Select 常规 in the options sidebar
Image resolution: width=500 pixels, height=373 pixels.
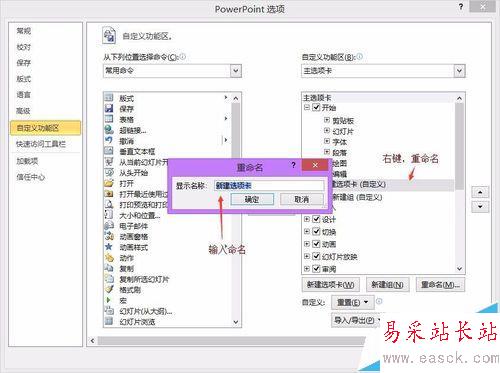[x=24, y=31]
